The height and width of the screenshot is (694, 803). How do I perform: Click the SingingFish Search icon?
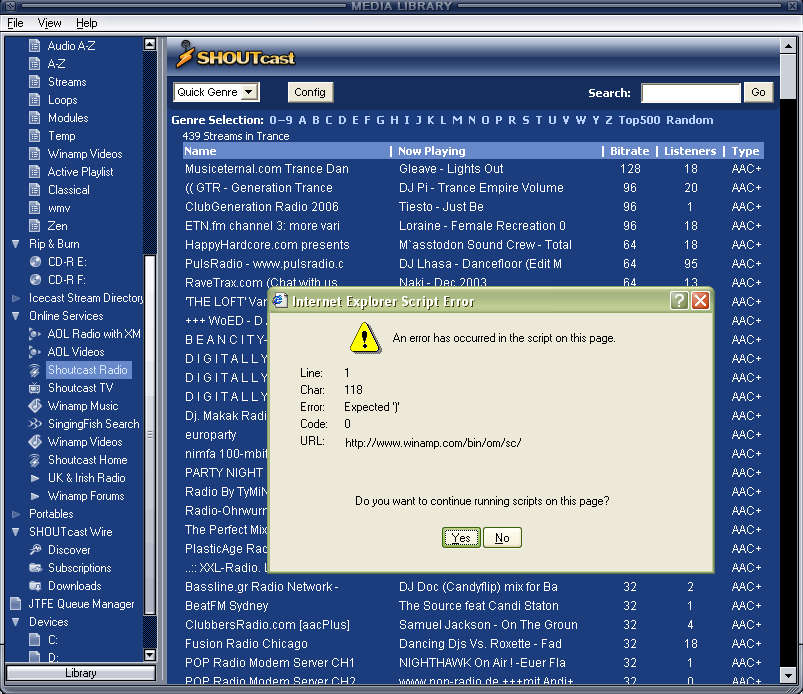point(35,424)
